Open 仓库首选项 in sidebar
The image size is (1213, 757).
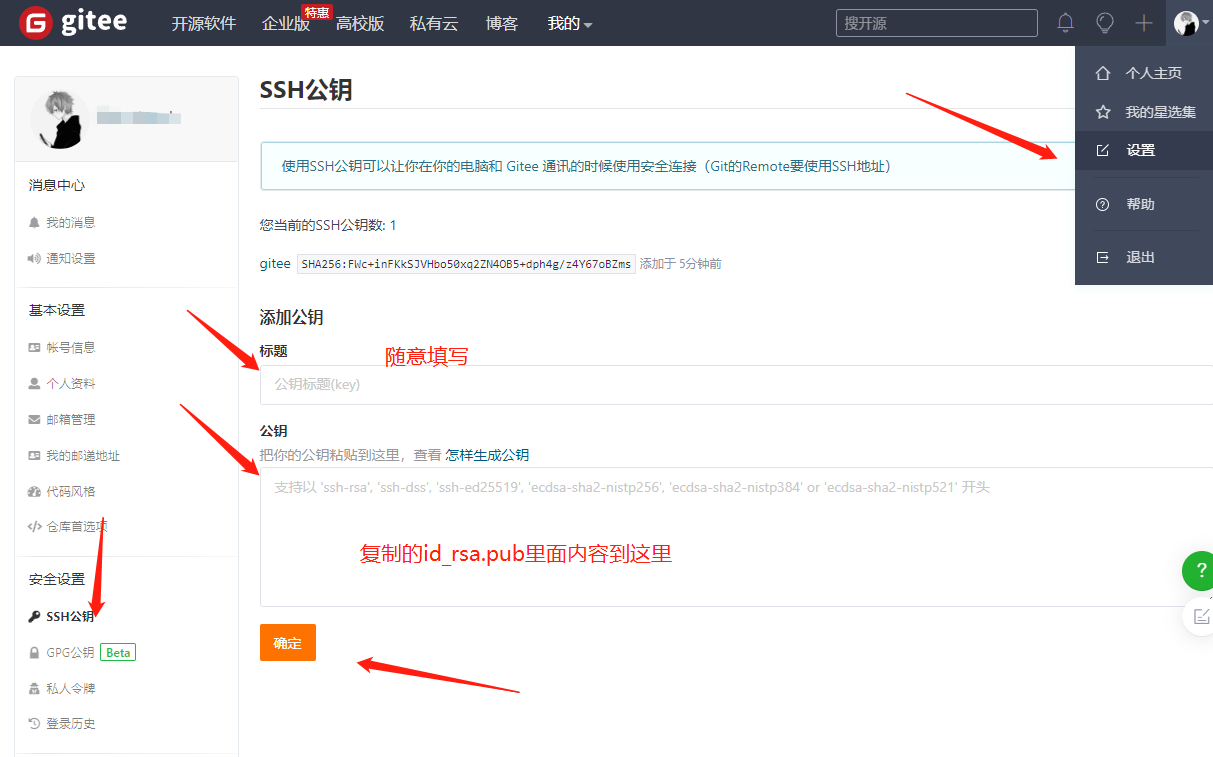coord(77,526)
